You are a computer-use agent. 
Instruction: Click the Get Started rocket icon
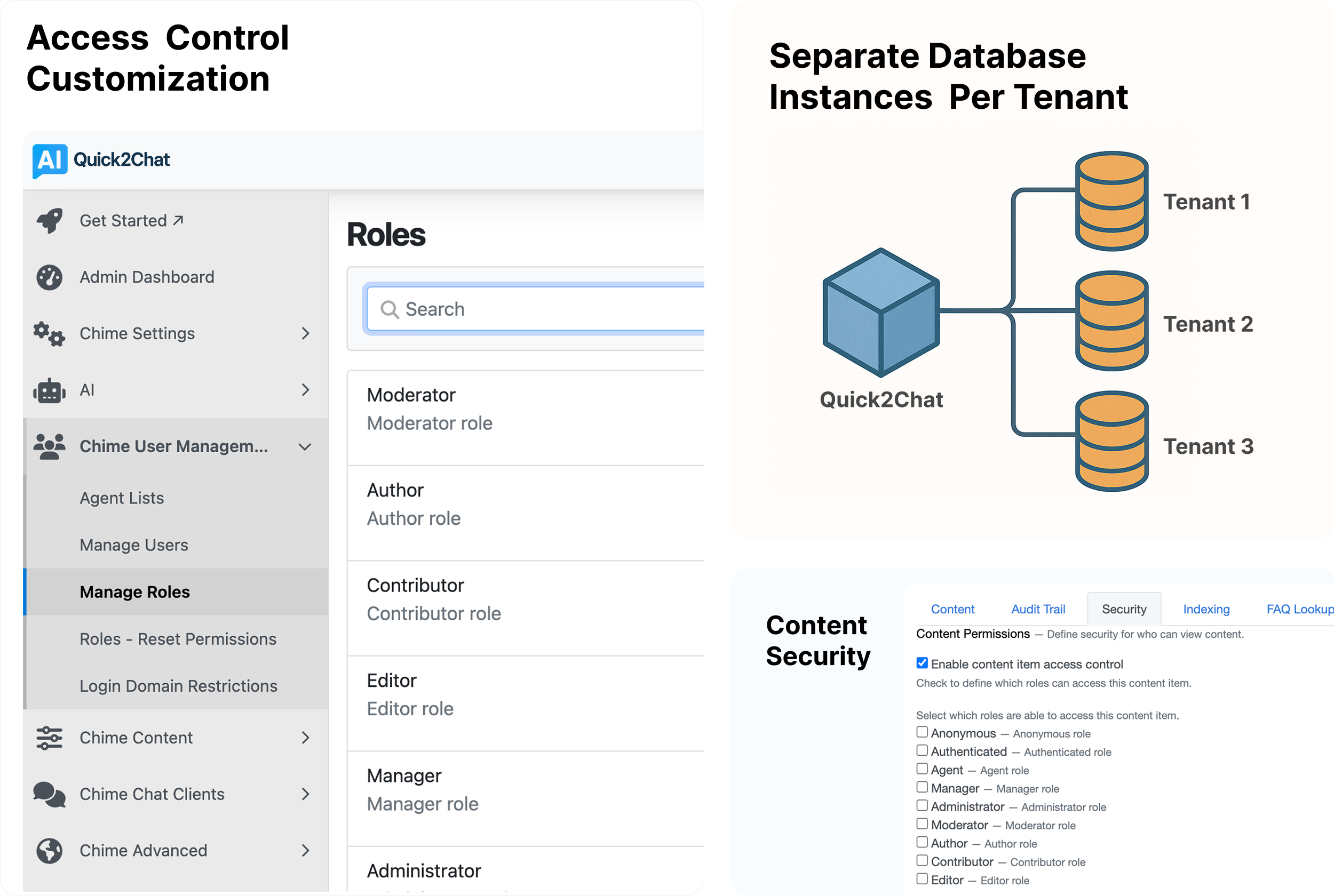50,221
